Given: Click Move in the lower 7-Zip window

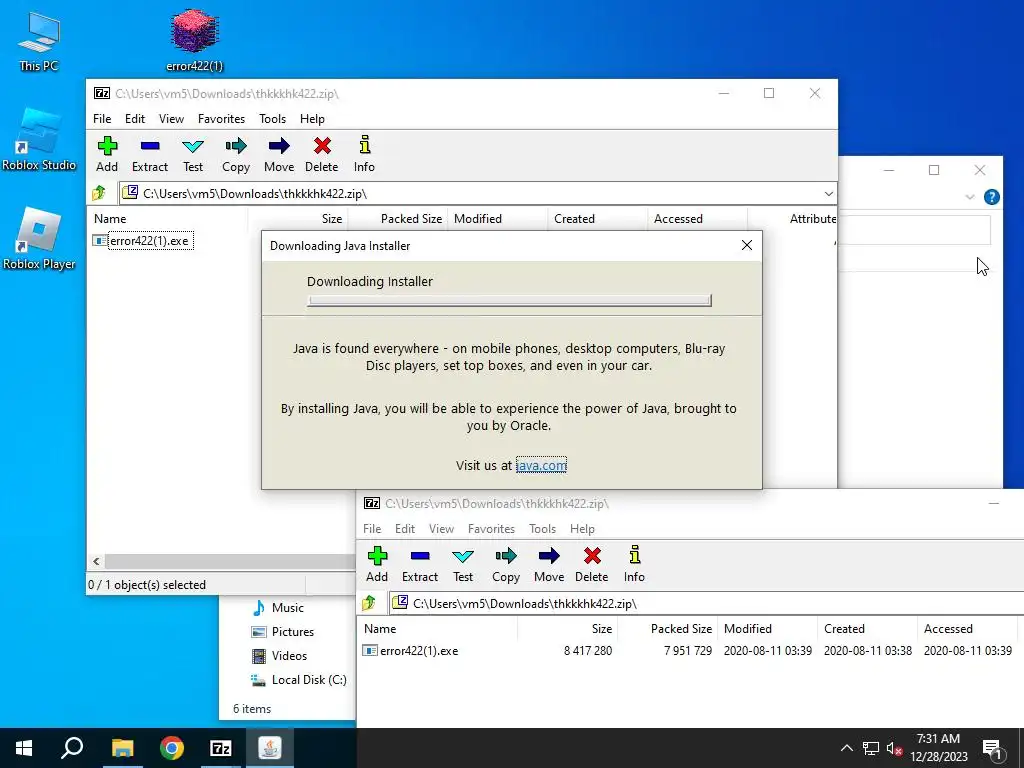Looking at the screenshot, I should tap(549, 565).
